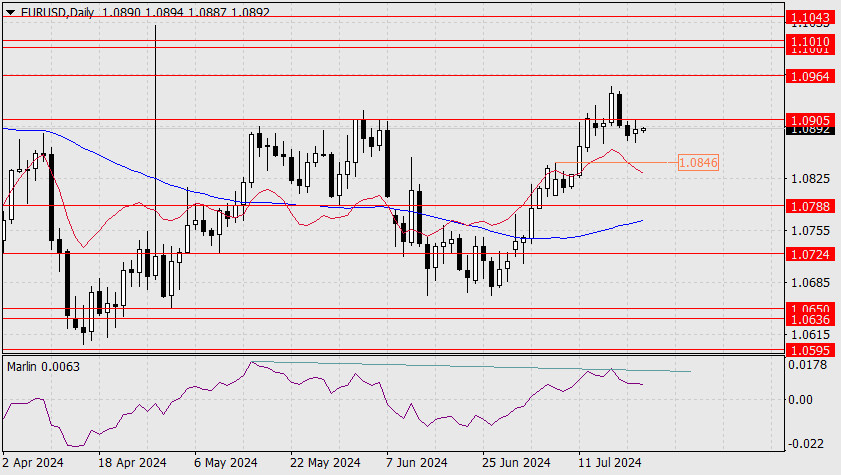The height and width of the screenshot is (475, 841).
Task: Select the 1.0595 red price label
Action: pyautogui.click(x=810, y=351)
